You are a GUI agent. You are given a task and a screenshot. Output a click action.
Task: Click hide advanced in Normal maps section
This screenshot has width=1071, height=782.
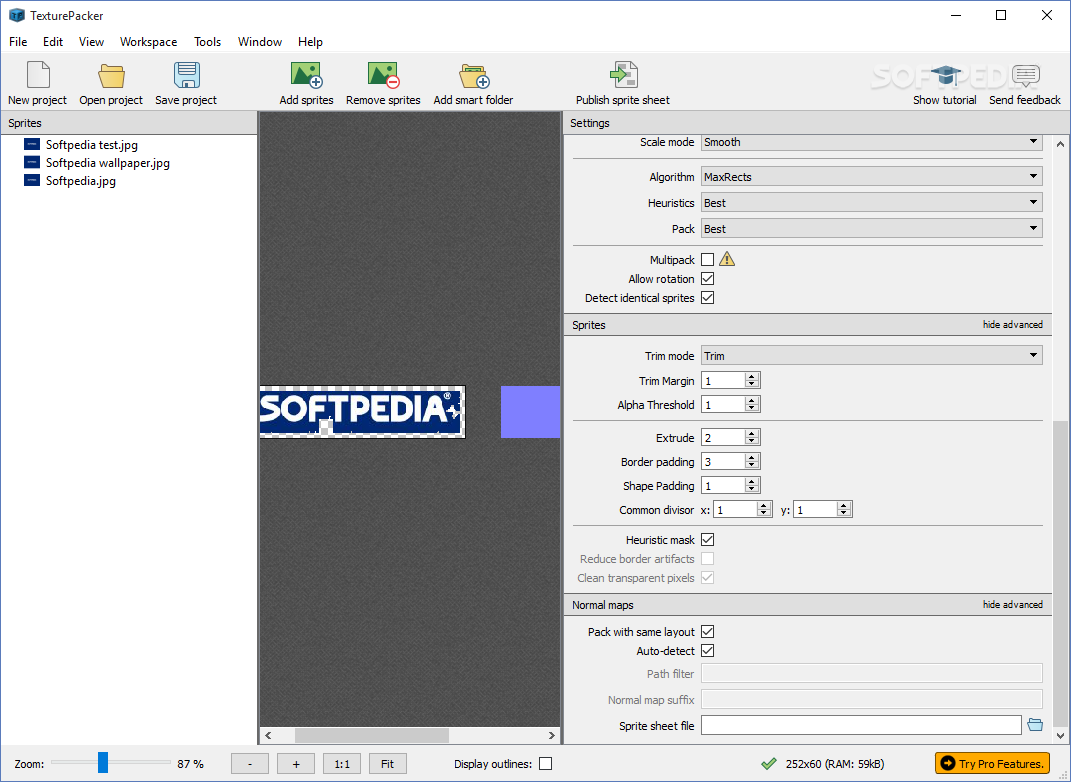(1012, 604)
